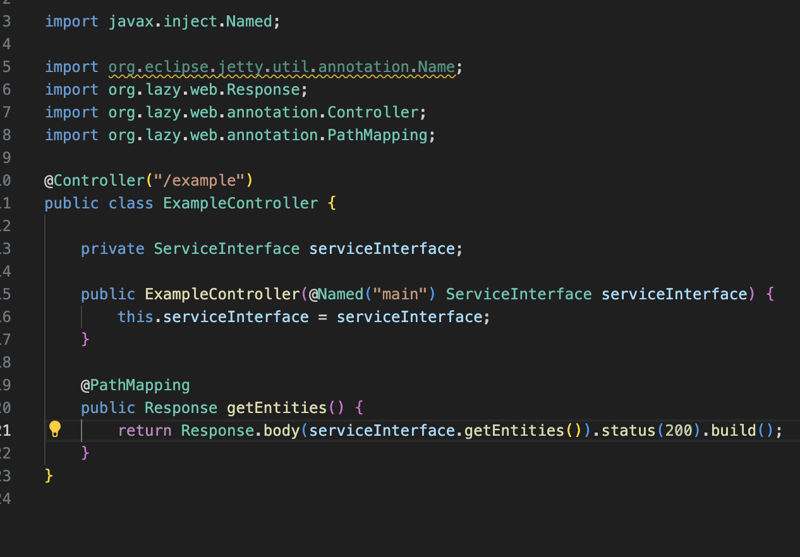Click the private keyword of the field
Screen dimensions: 800x557
point(112,248)
